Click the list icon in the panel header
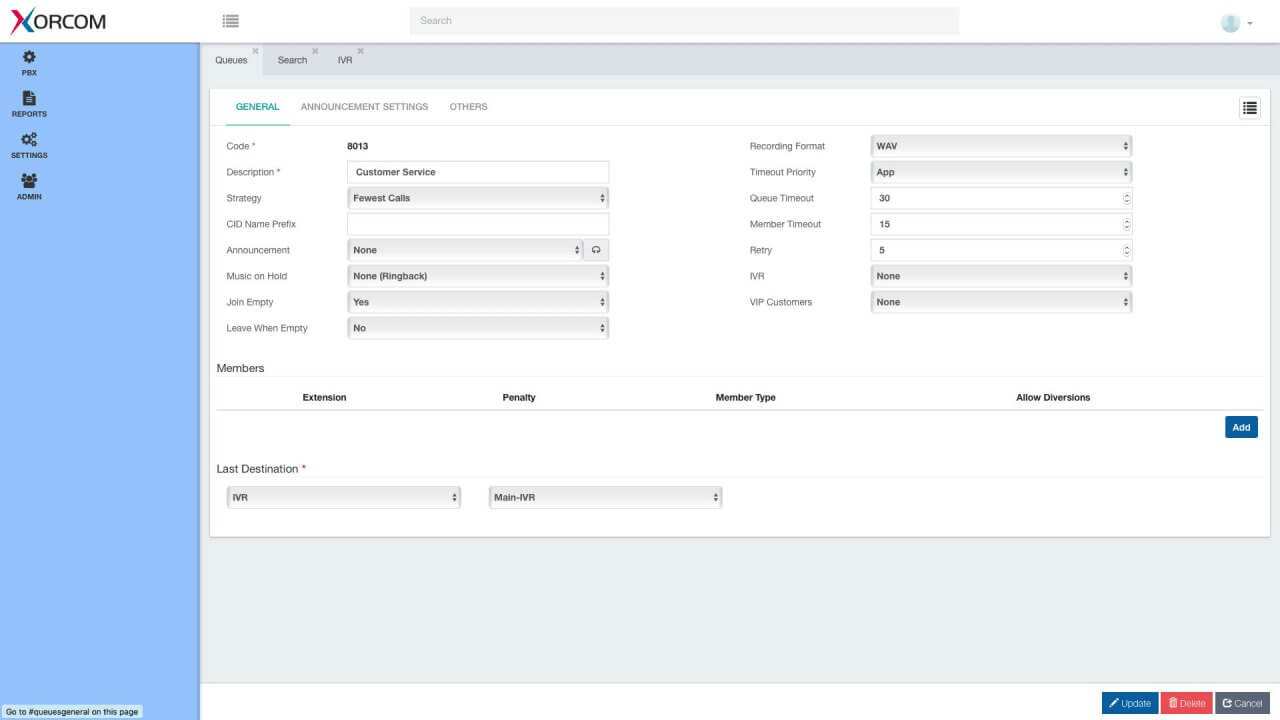The height and width of the screenshot is (720, 1280). [1249, 107]
